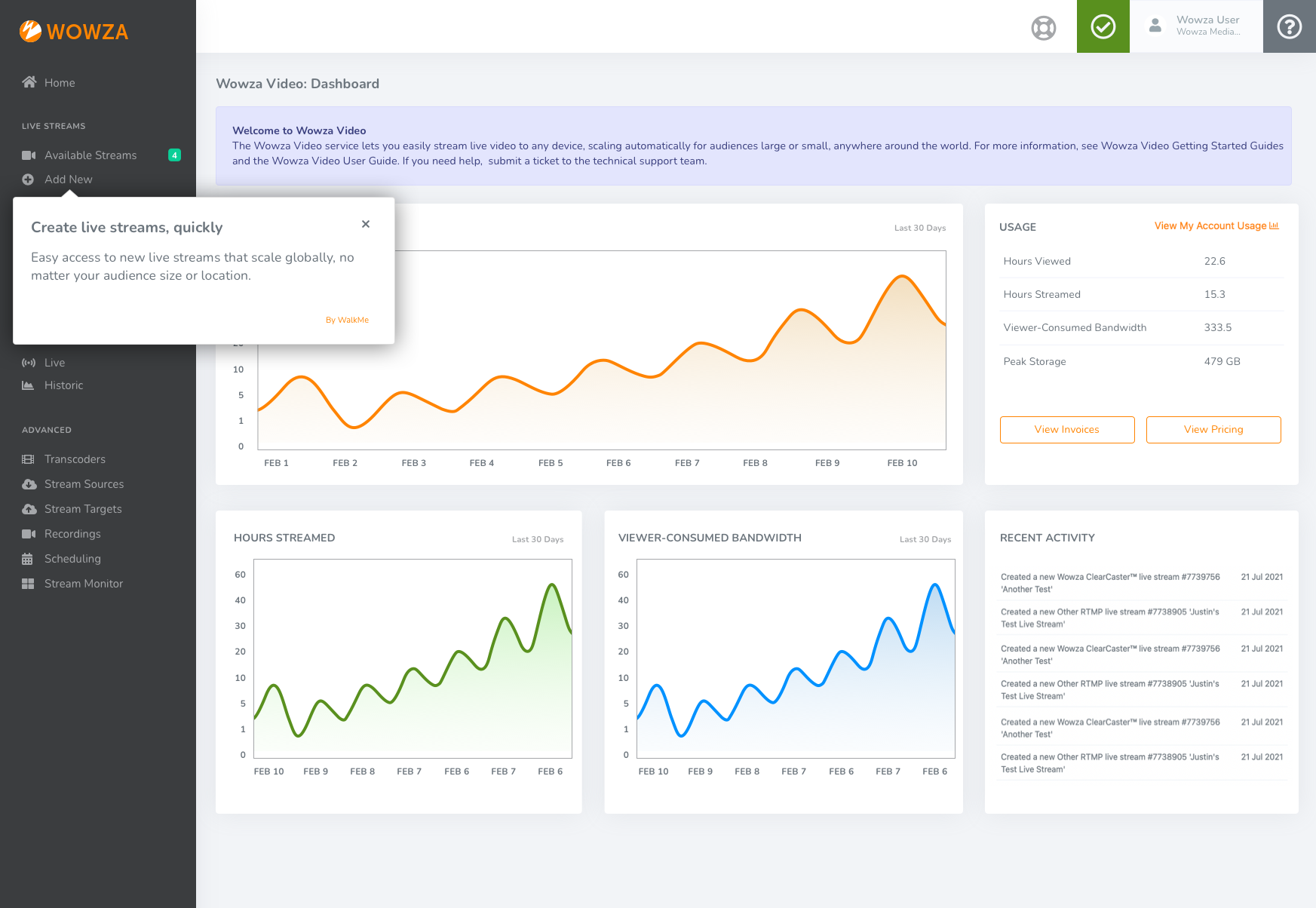This screenshot has height=908, width=1316.
Task: Open the support lifebuoy icon
Action: click(1044, 28)
